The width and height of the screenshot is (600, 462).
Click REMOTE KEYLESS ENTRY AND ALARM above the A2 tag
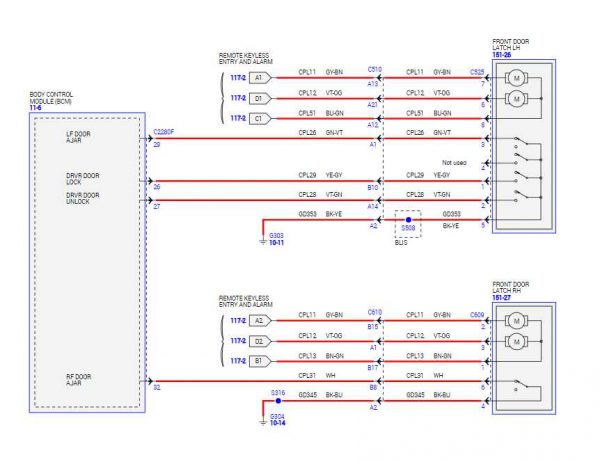coord(246,301)
